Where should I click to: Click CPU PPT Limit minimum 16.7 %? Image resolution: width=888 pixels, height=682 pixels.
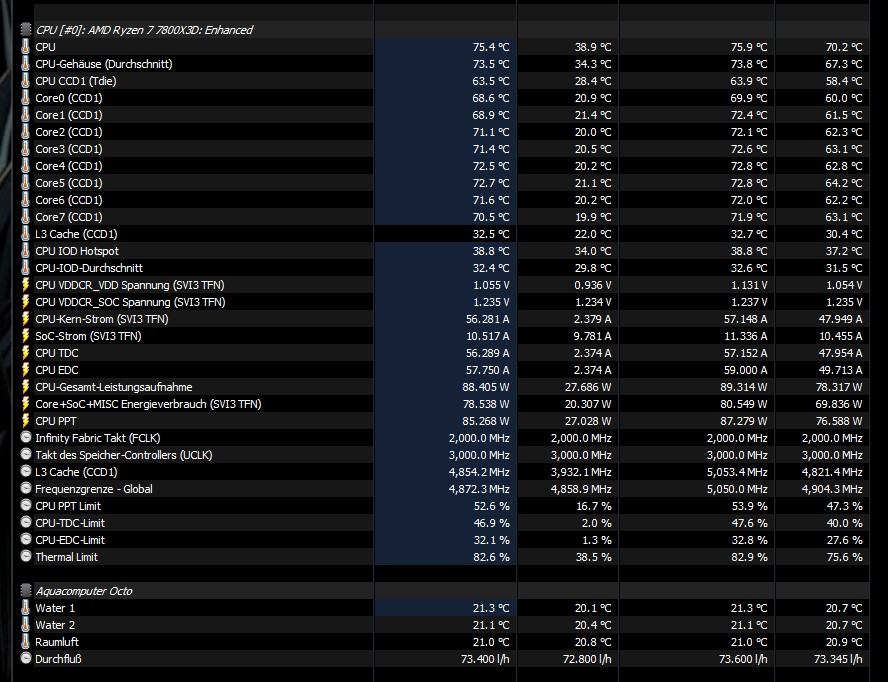[x=594, y=506]
